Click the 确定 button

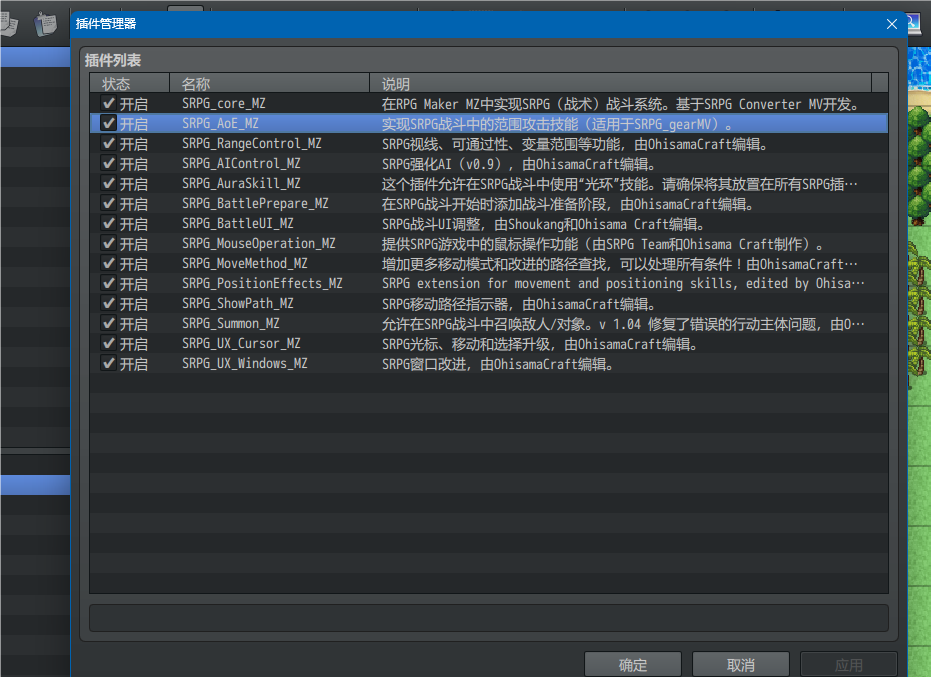coord(633,665)
